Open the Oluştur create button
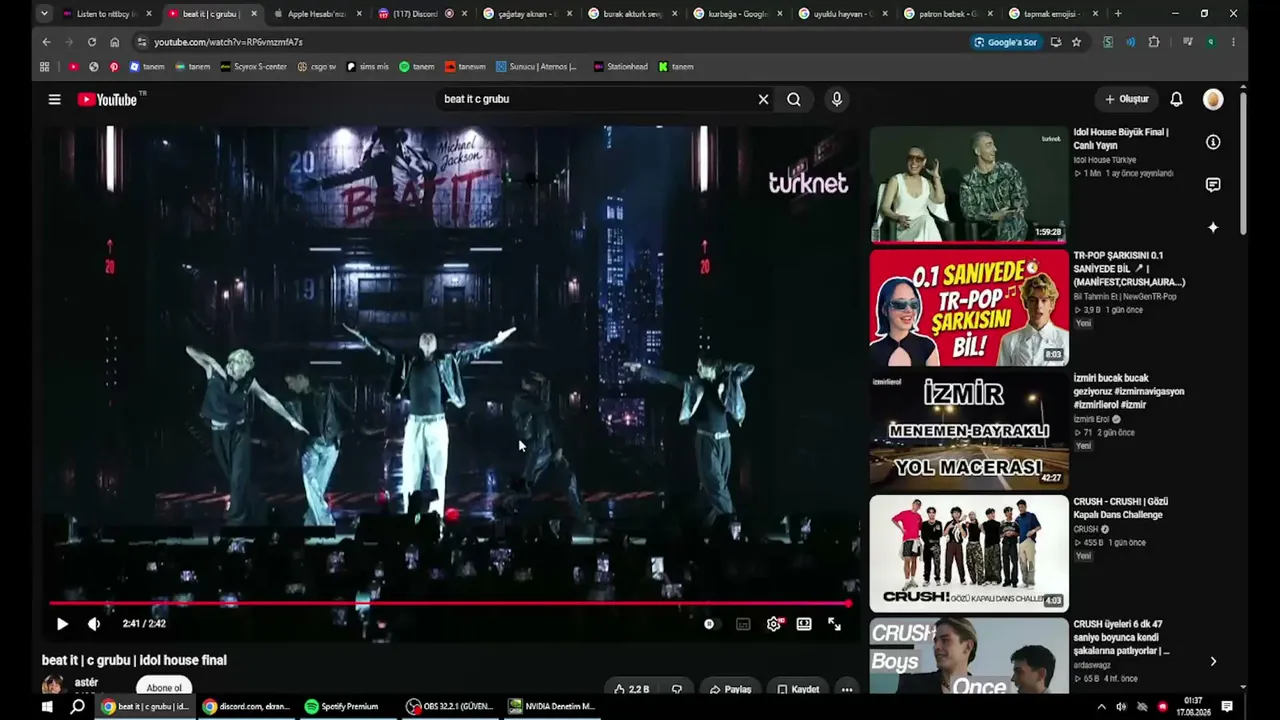Viewport: 1280px width, 720px height. click(x=1126, y=99)
